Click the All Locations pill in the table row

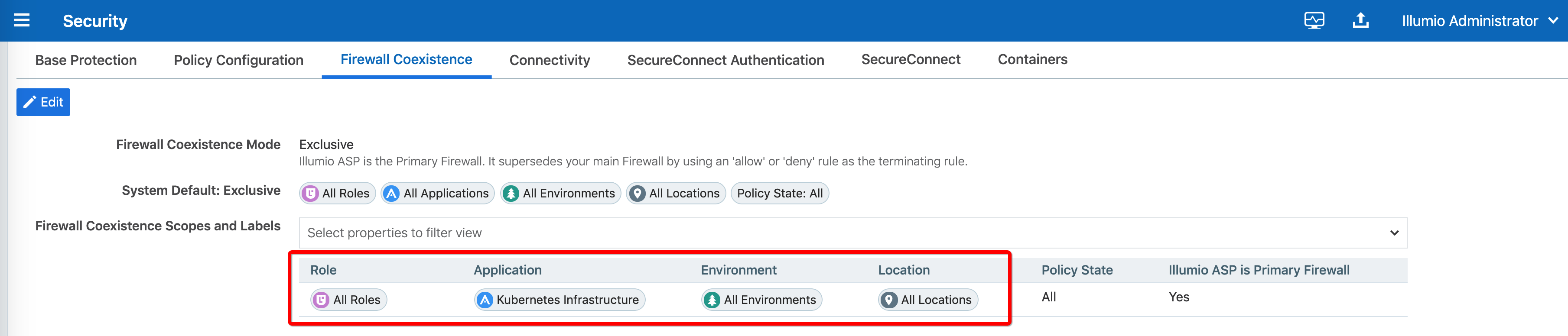tap(927, 300)
